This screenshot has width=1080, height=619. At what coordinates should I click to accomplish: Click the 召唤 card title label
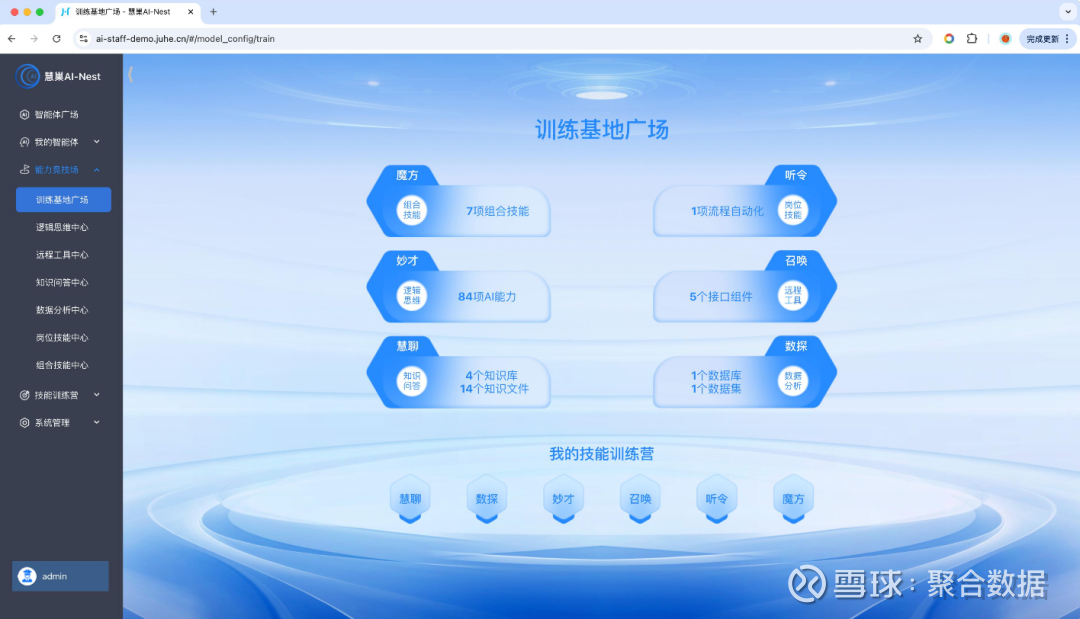(796, 260)
